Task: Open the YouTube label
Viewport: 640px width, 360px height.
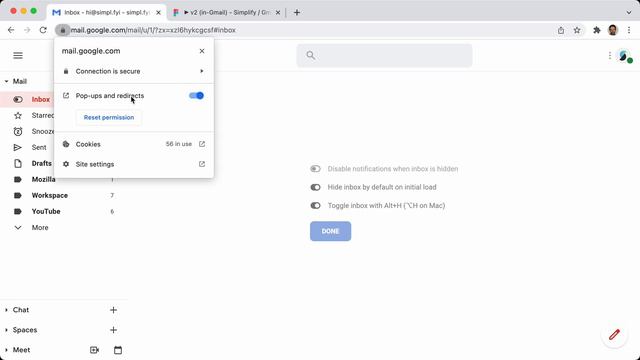Action: click(46, 211)
